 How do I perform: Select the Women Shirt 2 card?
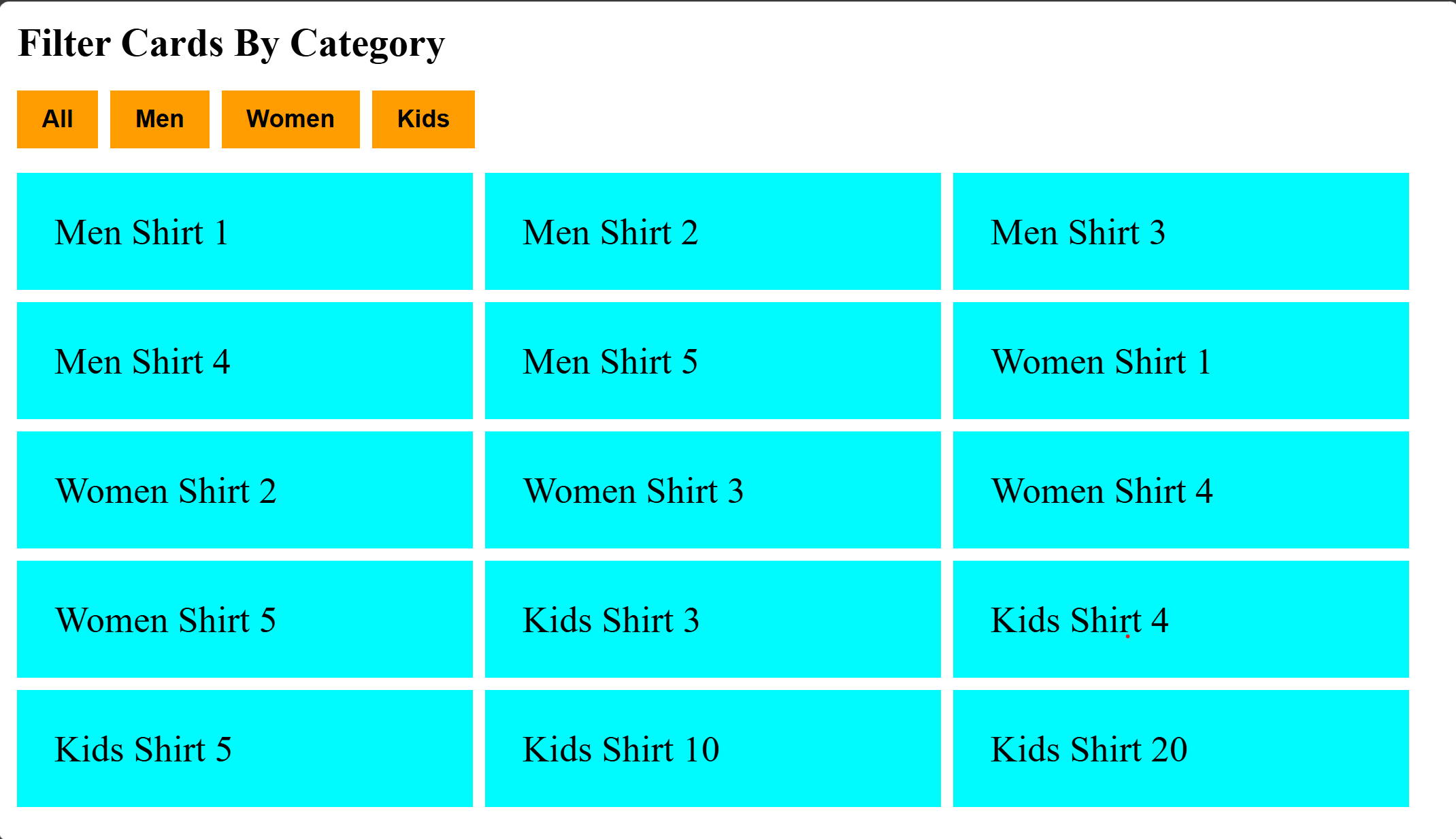244,490
